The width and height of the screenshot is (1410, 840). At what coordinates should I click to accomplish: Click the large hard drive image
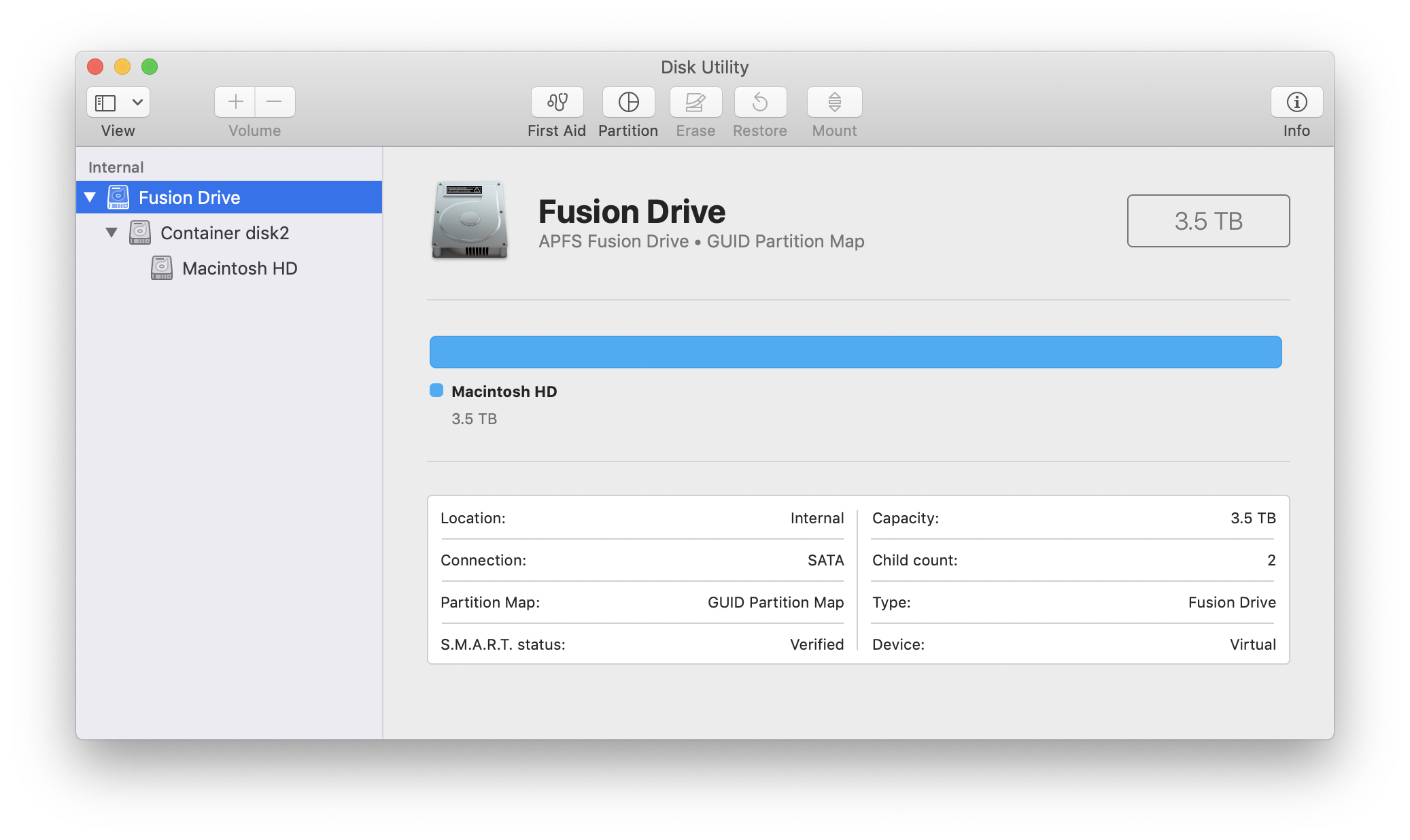pyautogui.click(x=470, y=220)
